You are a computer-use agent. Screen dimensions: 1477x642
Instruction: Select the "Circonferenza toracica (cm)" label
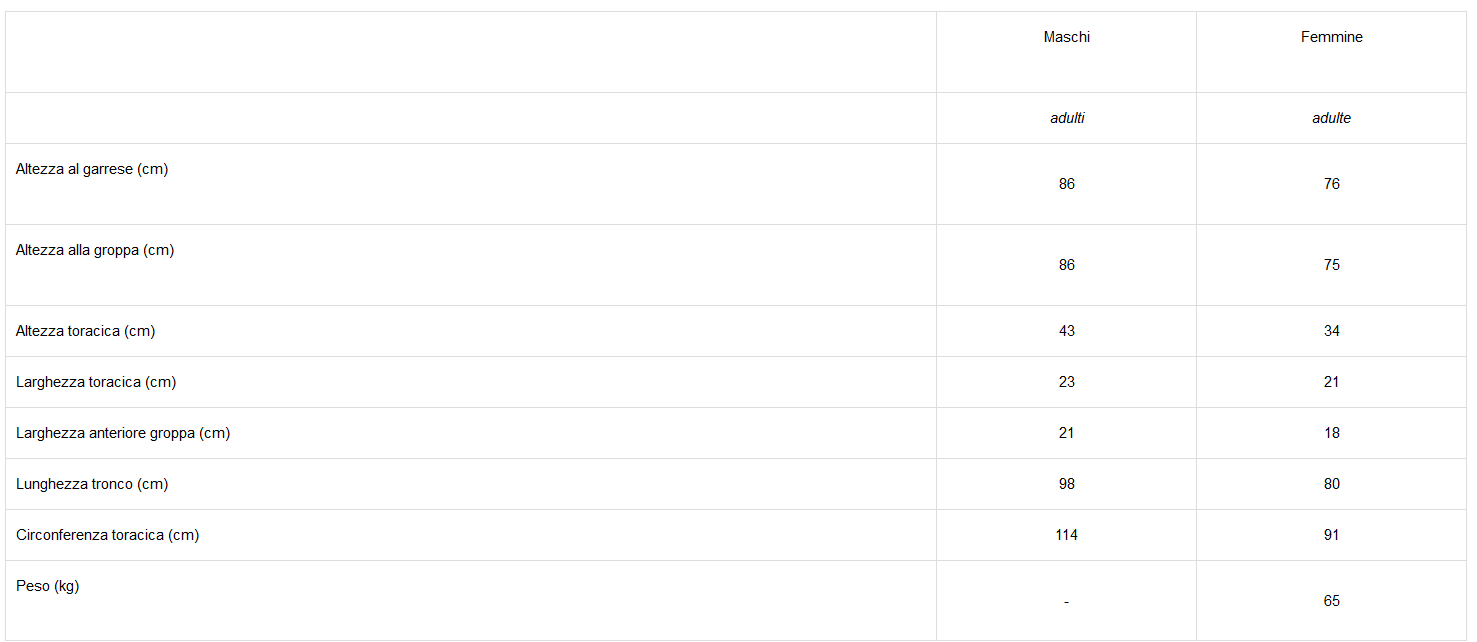[108, 535]
